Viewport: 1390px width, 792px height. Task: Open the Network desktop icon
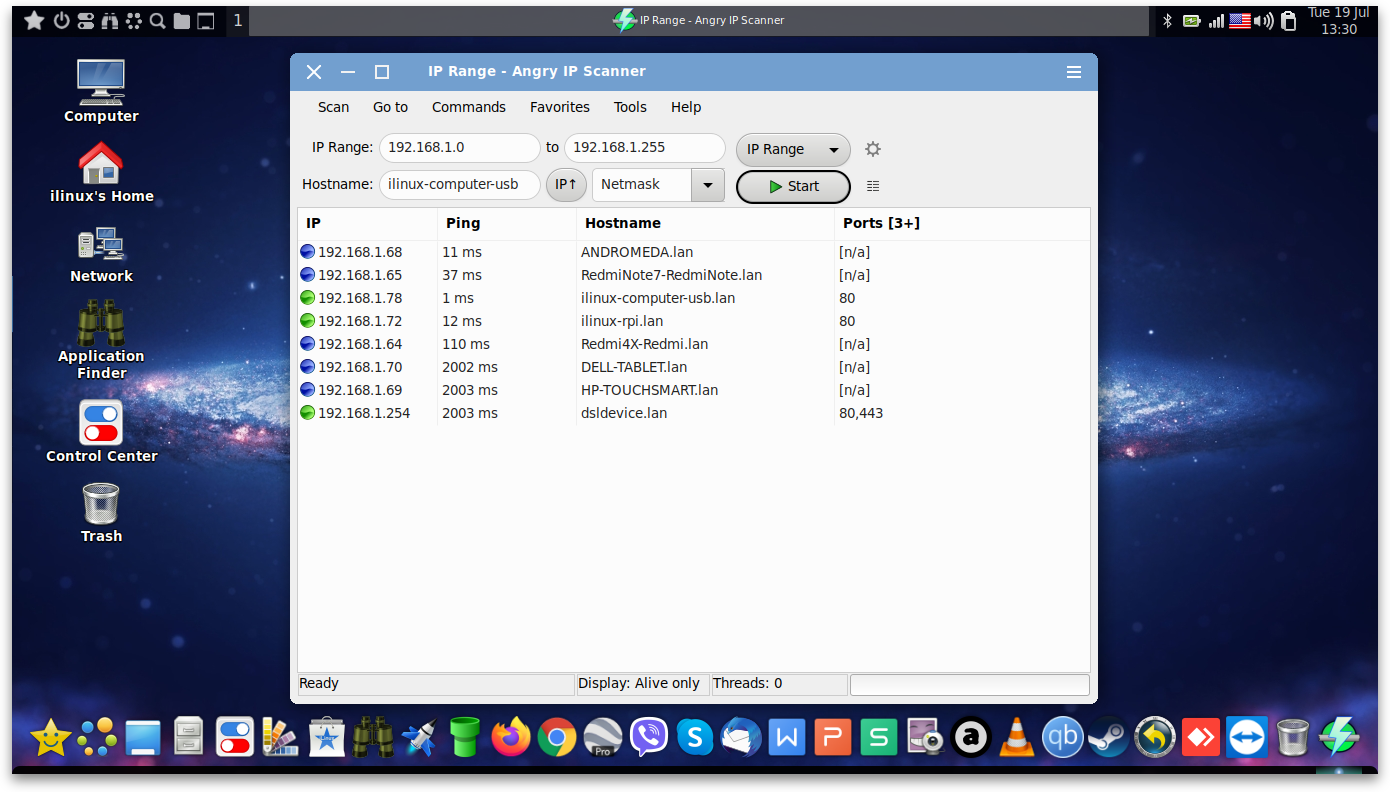pos(101,254)
